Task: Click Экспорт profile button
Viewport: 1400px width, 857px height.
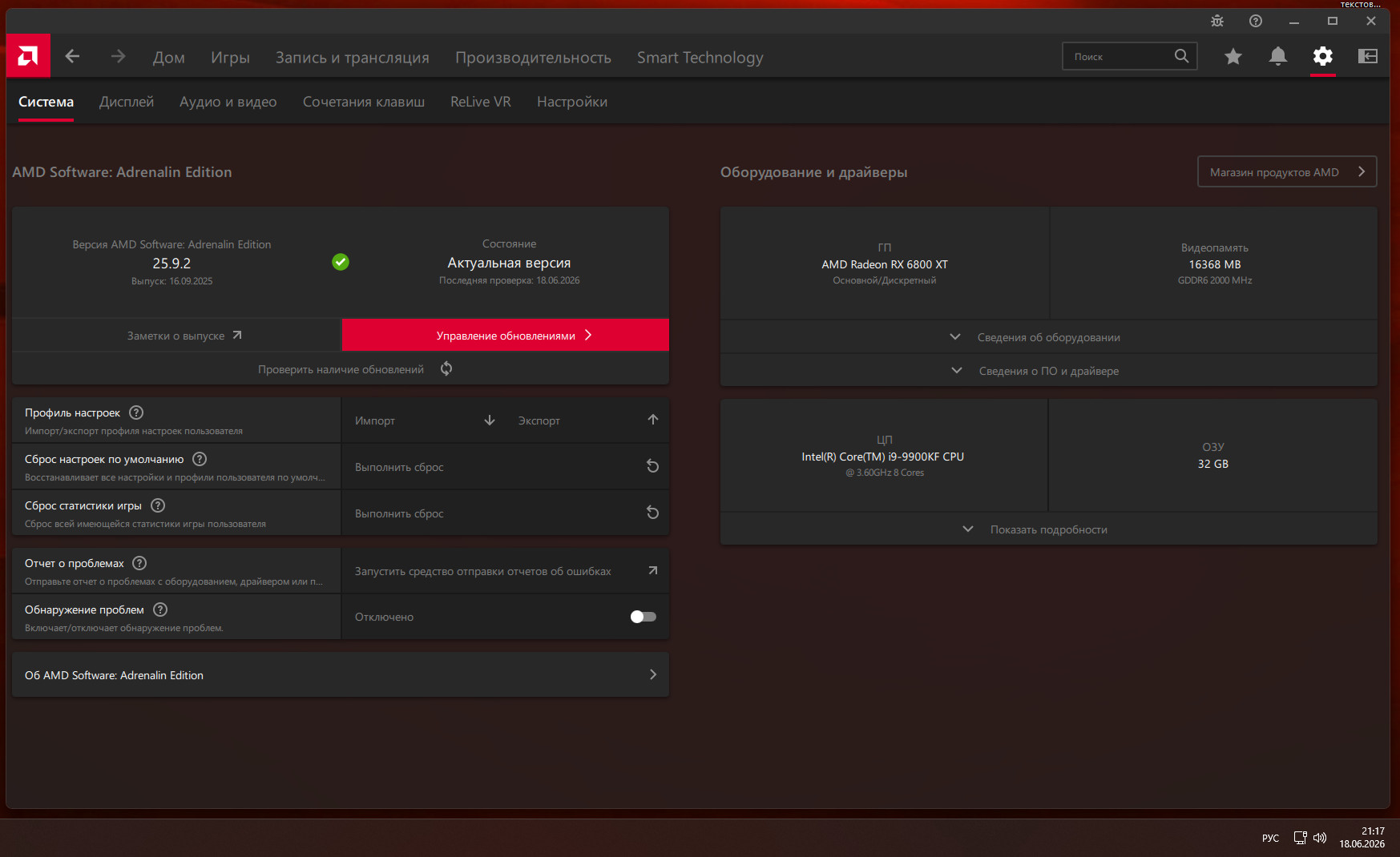Action: 587,420
